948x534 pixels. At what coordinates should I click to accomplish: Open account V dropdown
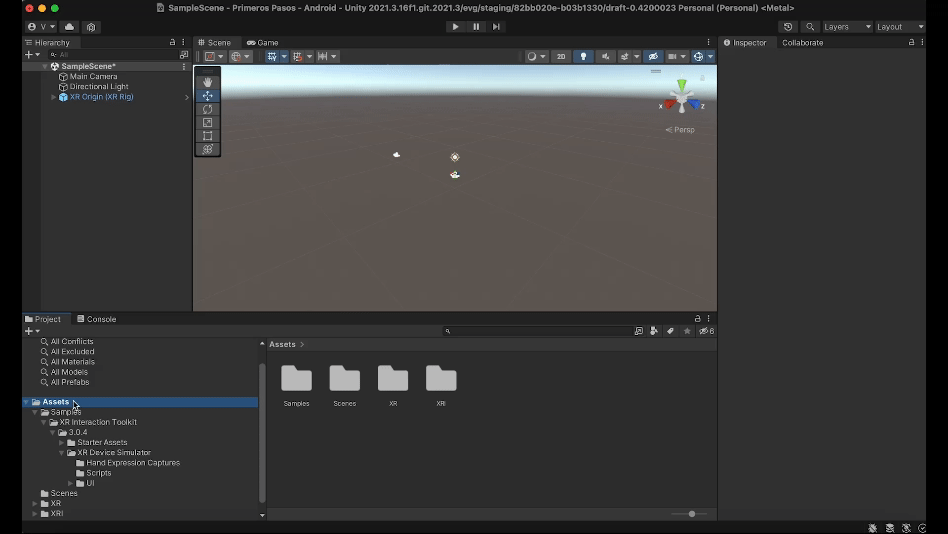41,27
